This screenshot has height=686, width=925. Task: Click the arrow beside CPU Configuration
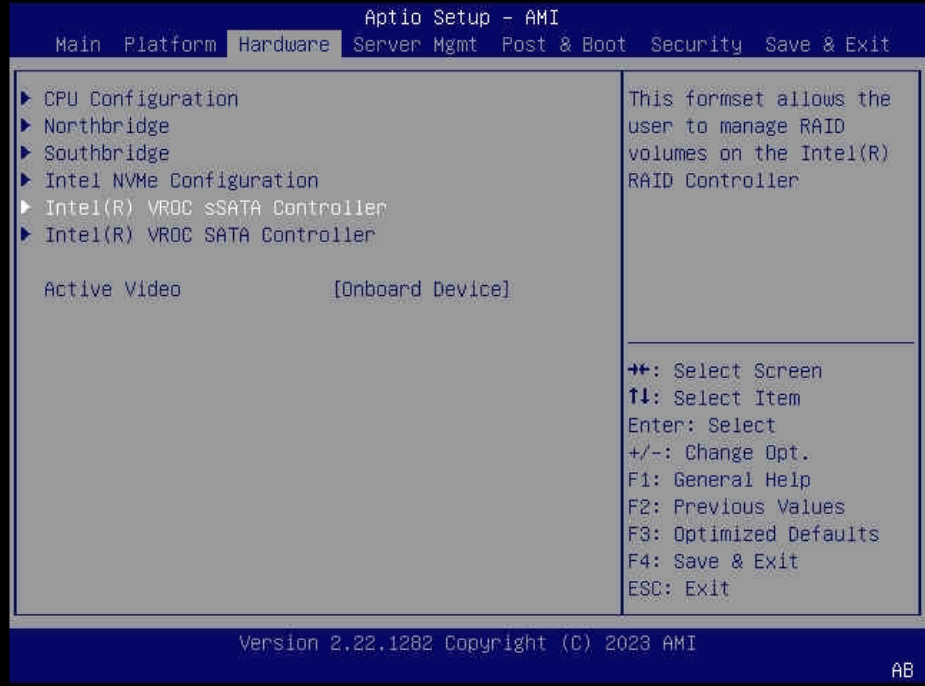tap(26, 98)
